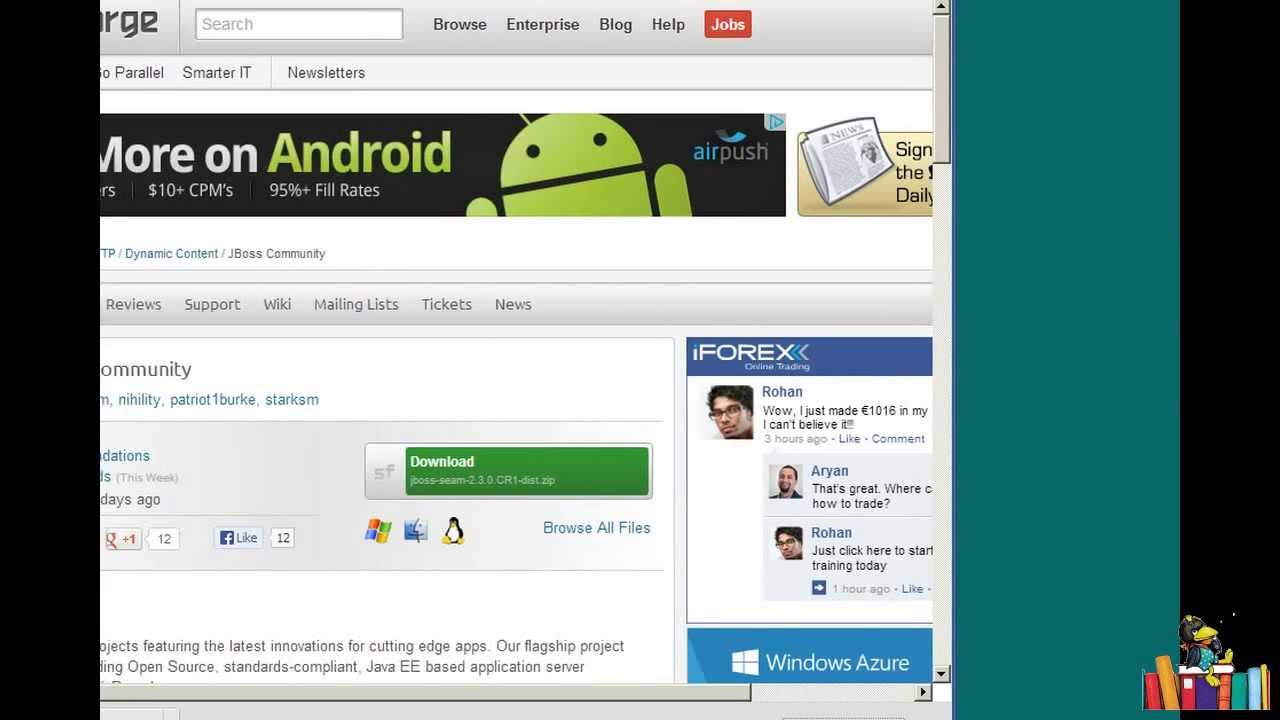Click the horizontal scrollbar thumb
The height and width of the screenshot is (720, 1280).
pyautogui.click(x=425, y=692)
